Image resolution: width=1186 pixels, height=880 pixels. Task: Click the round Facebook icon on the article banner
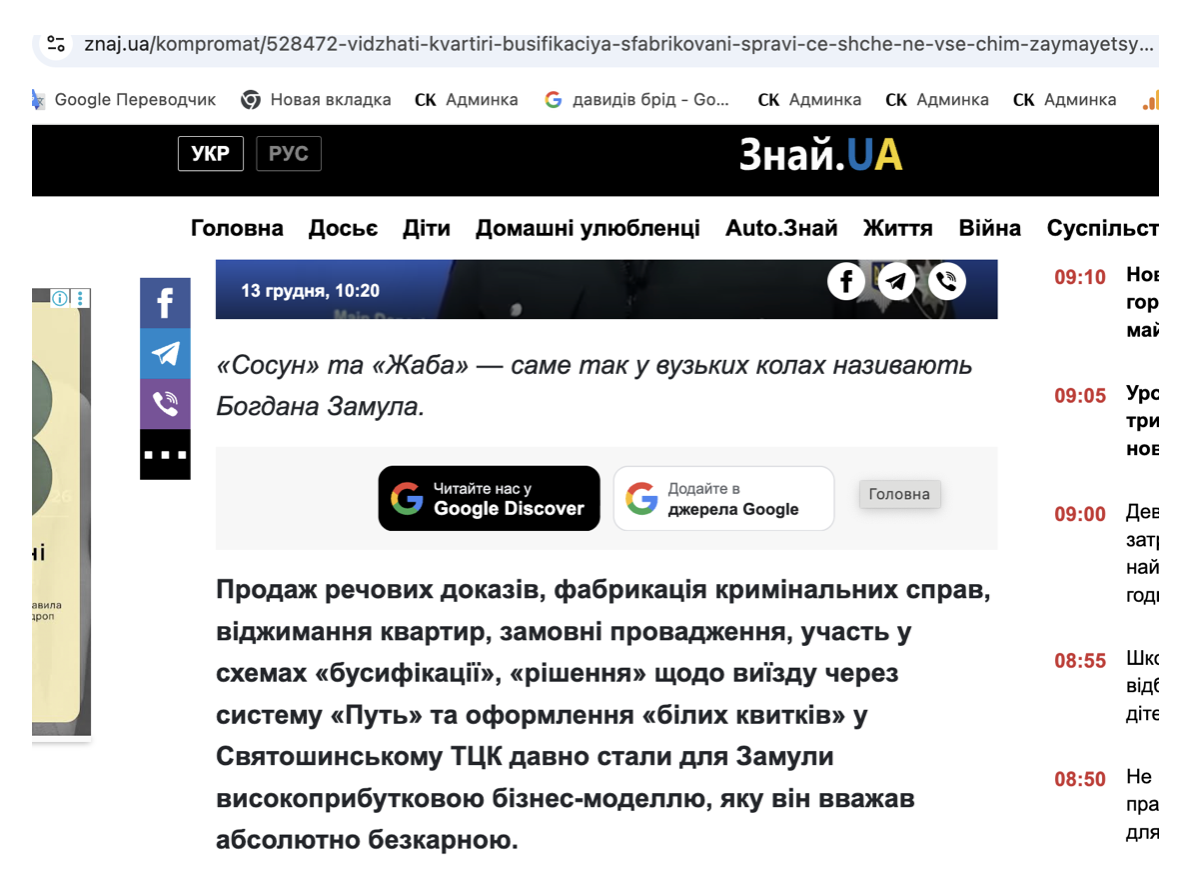[846, 281]
